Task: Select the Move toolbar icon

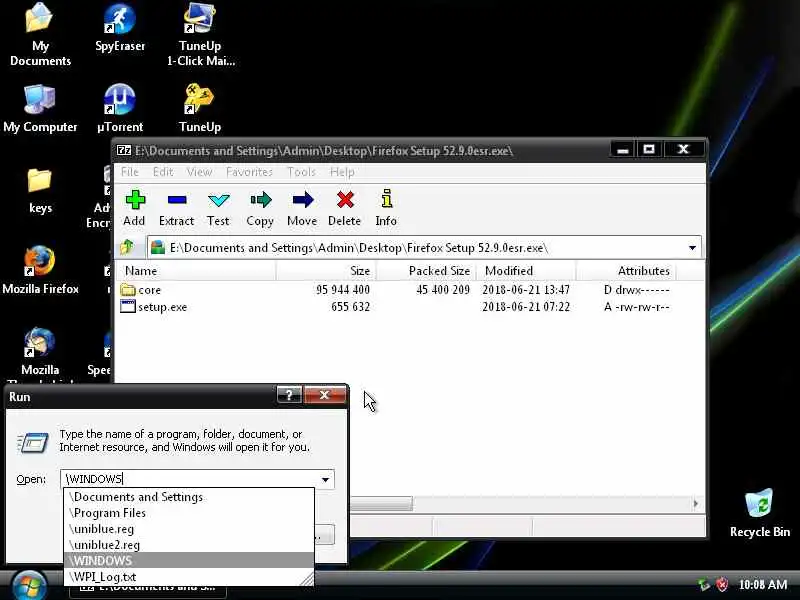Action: coord(302,208)
